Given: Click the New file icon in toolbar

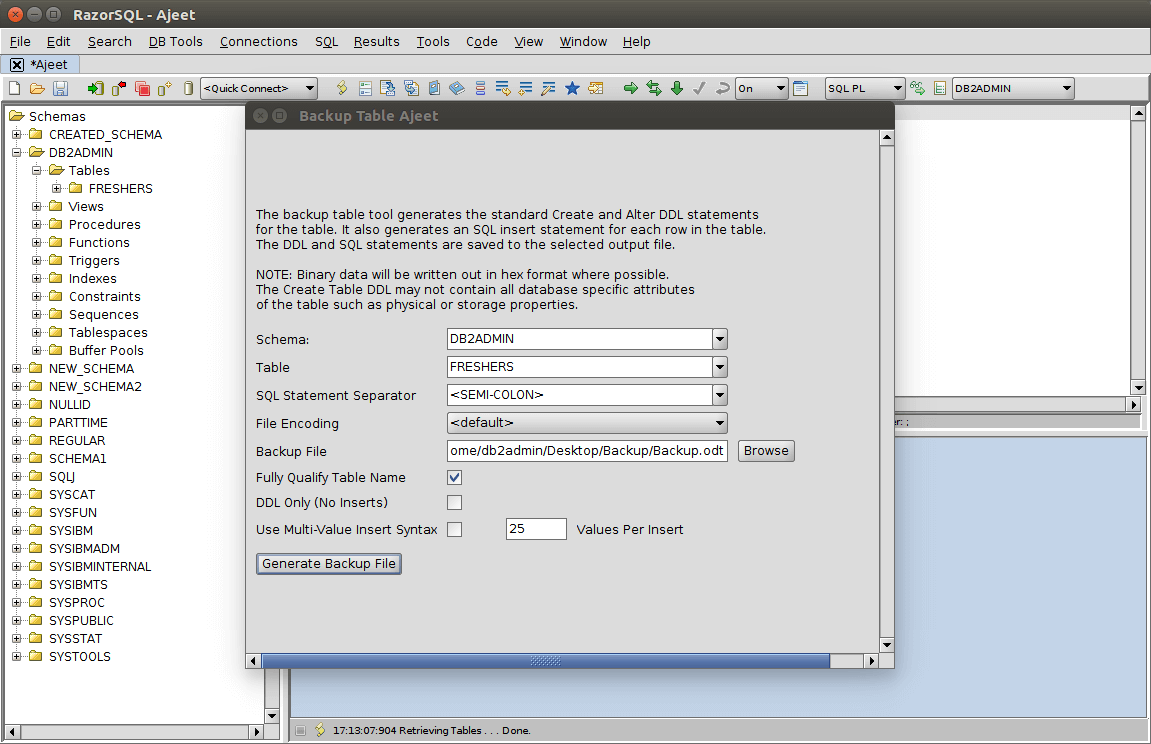Looking at the screenshot, I should coord(14,88).
